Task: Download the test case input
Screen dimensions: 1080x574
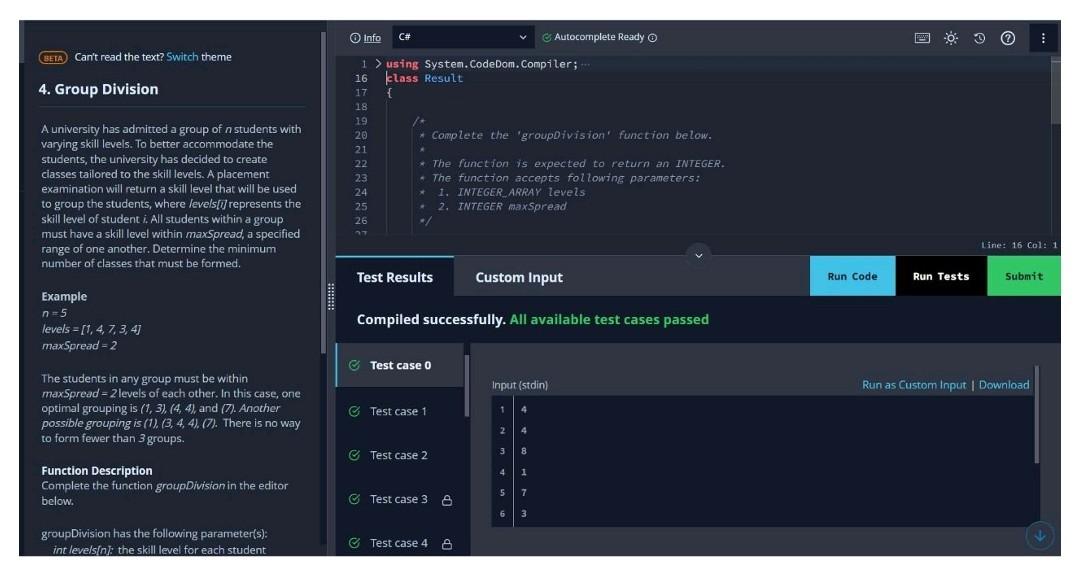Action: click(x=1004, y=385)
